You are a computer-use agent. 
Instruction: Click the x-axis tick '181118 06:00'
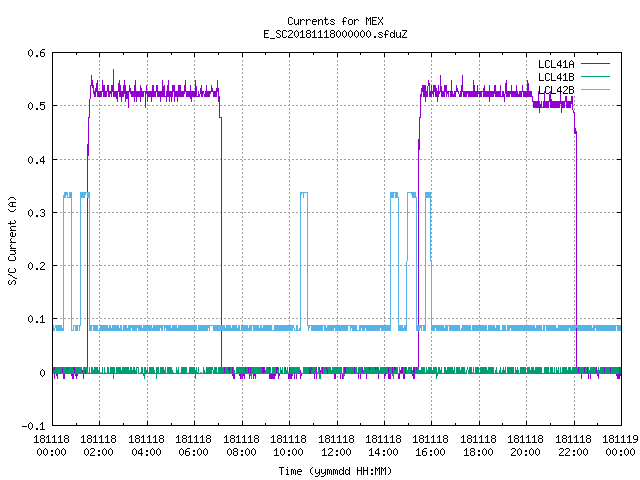[x=193, y=446]
